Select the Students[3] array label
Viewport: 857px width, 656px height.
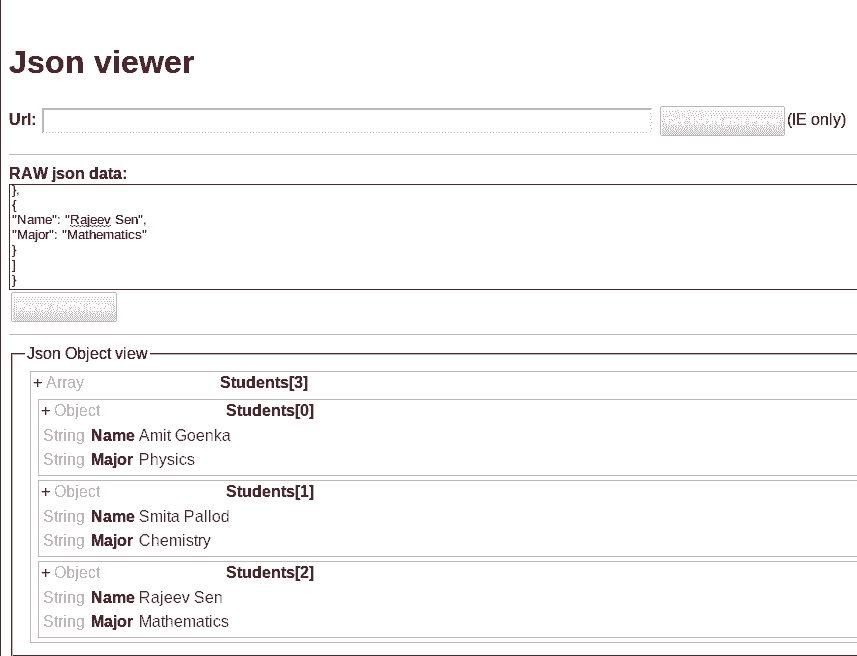pos(264,383)
